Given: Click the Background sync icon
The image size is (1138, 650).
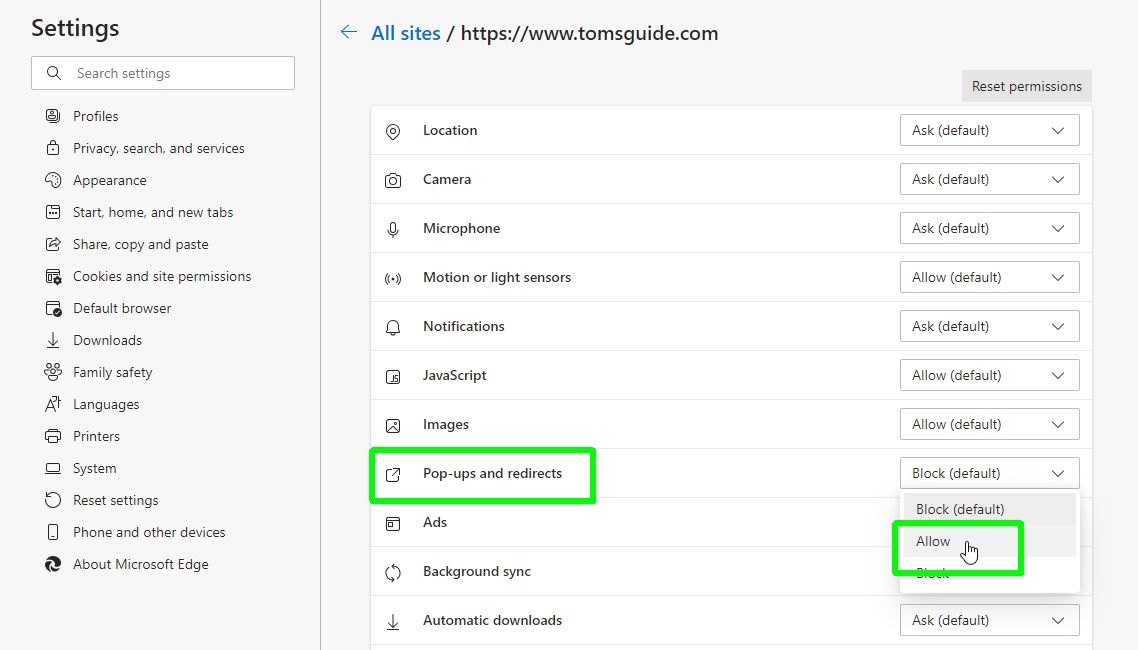Looking at the screenshot, I should click(393, 571).
